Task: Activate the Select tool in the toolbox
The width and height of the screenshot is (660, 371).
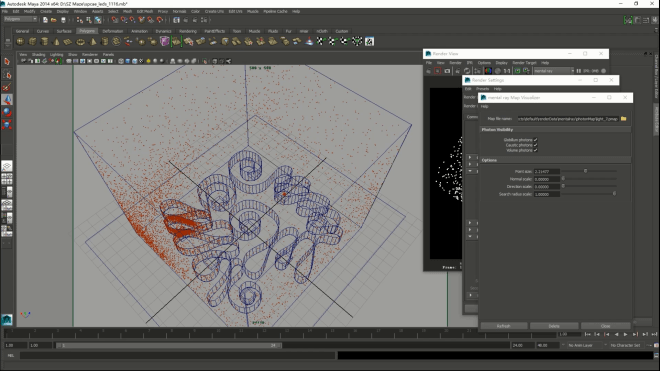Action: point(7,61)
